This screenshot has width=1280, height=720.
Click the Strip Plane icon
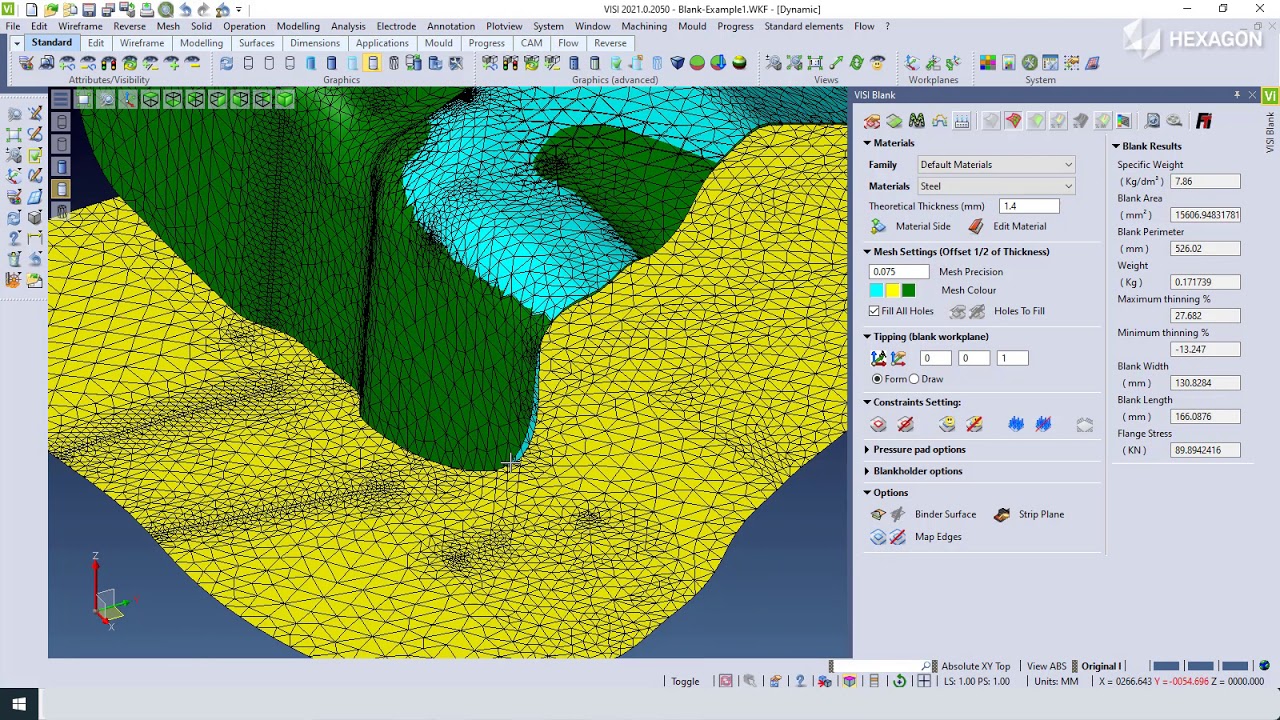[x=1002, y=514]
